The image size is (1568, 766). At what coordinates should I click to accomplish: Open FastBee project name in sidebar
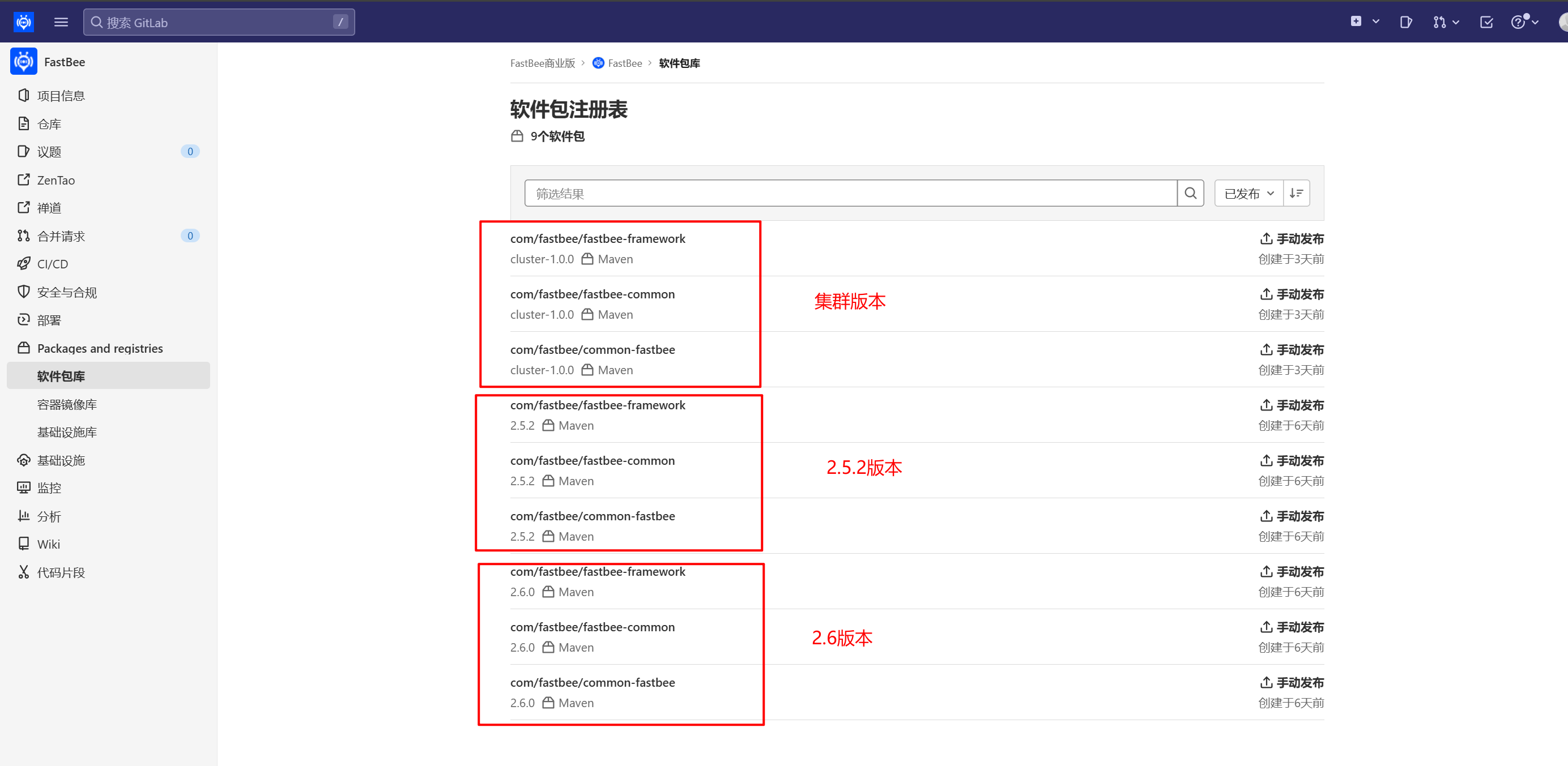point(65,62)
